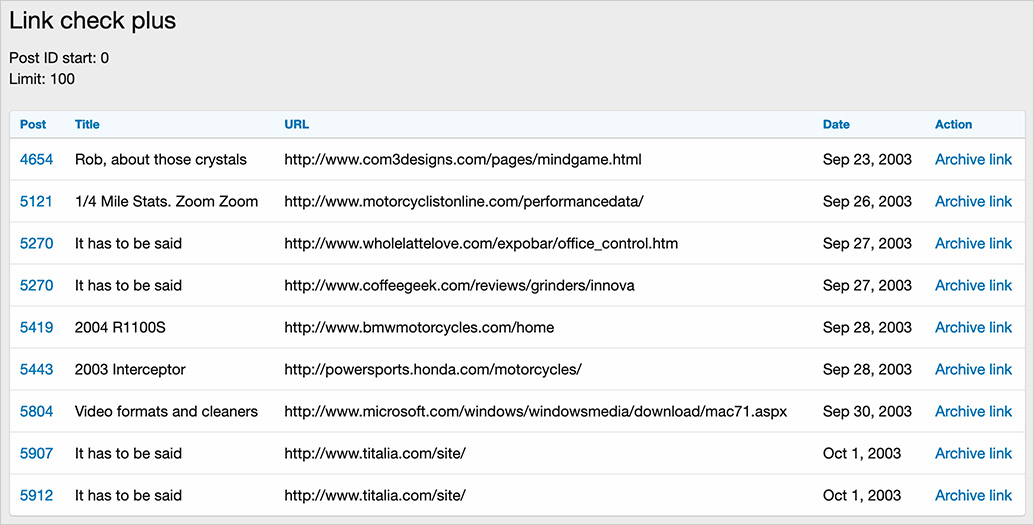Archive the microsoft.com windowsmedia link

[x=973, y=412]
